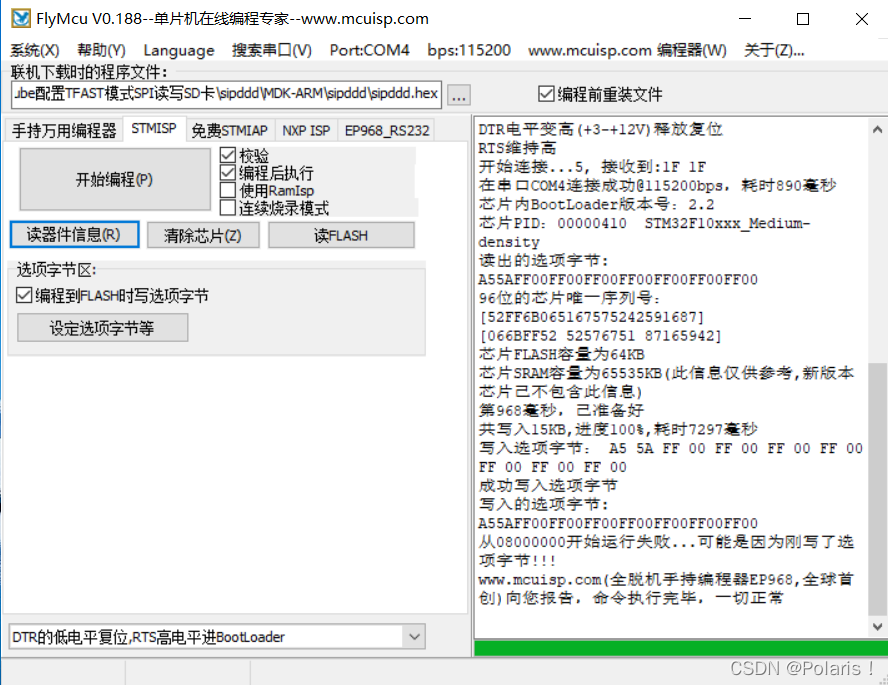
Task: Click log scrollbar up arrow
Action: 877,130
